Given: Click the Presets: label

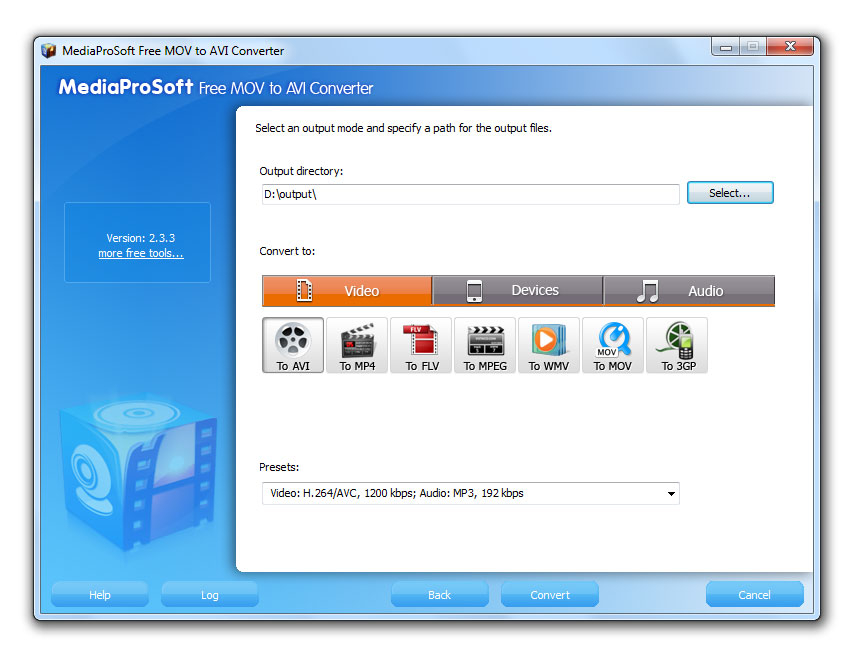Looking at the screenshot, I should point(279,467).
